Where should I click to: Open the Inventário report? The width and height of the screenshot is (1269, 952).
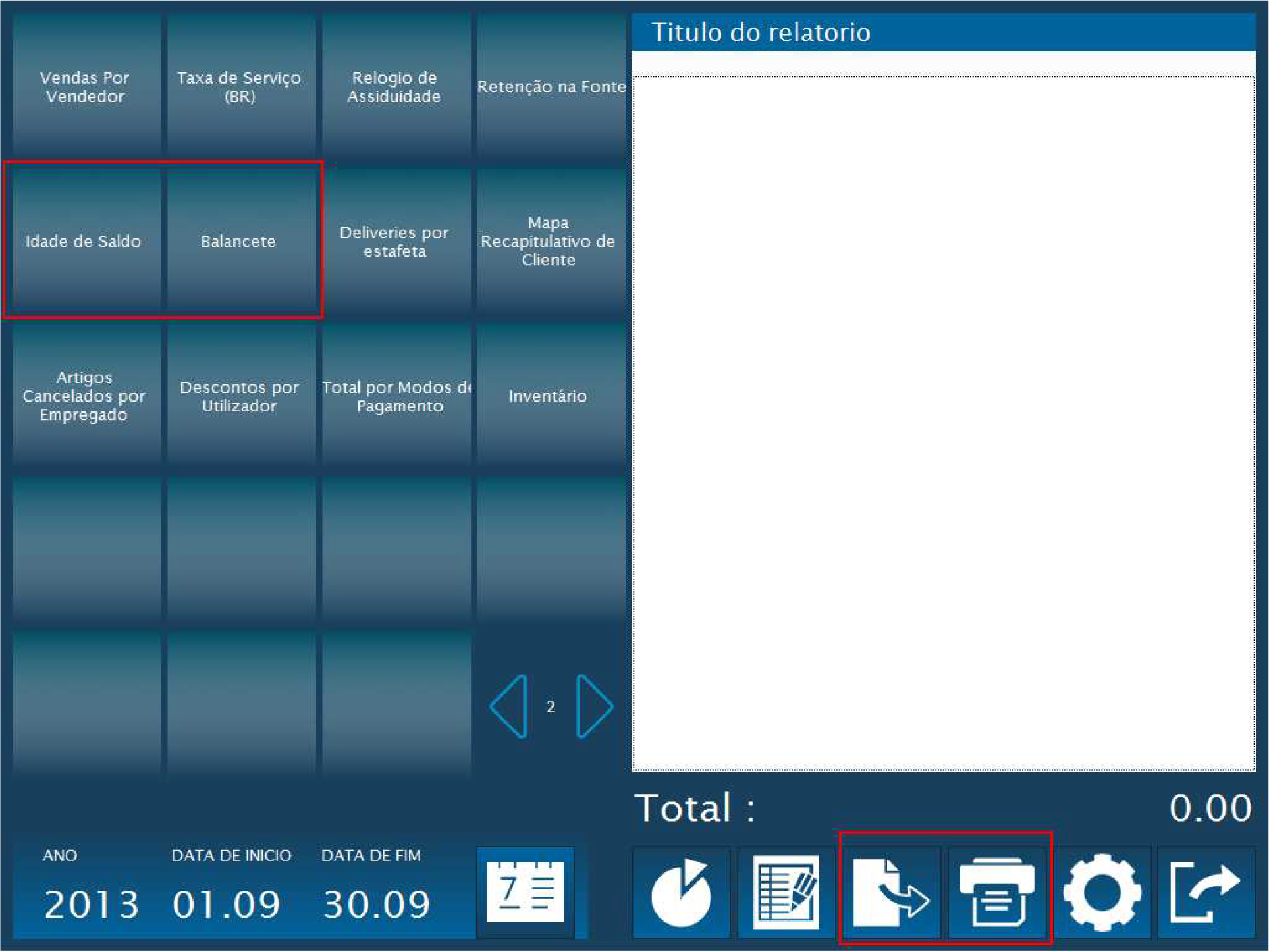tap(548, 396)
